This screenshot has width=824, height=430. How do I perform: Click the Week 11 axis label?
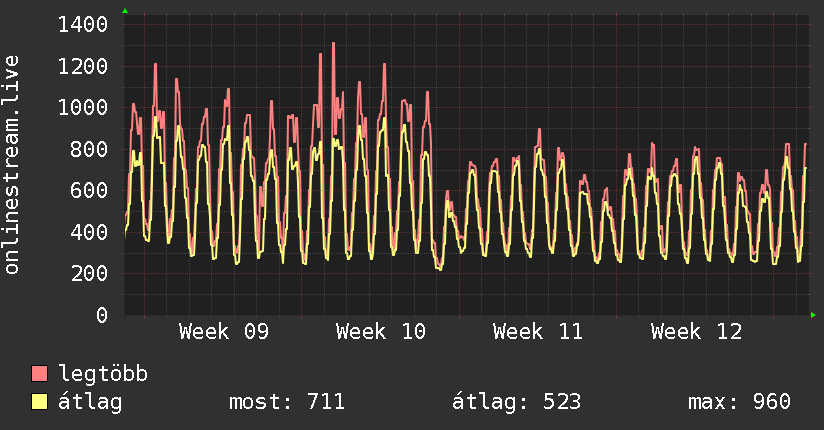point(538,332)
